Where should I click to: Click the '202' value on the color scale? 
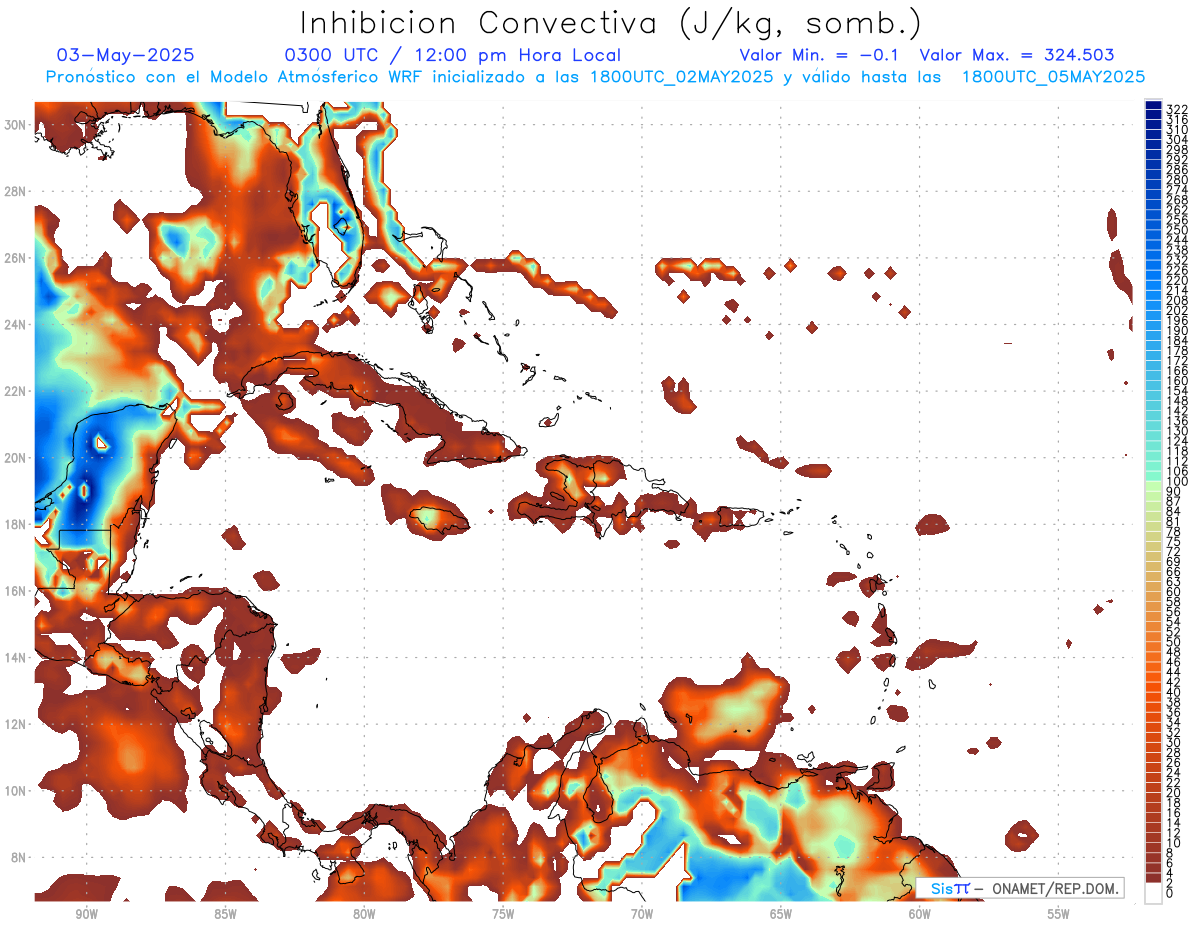1177,310
